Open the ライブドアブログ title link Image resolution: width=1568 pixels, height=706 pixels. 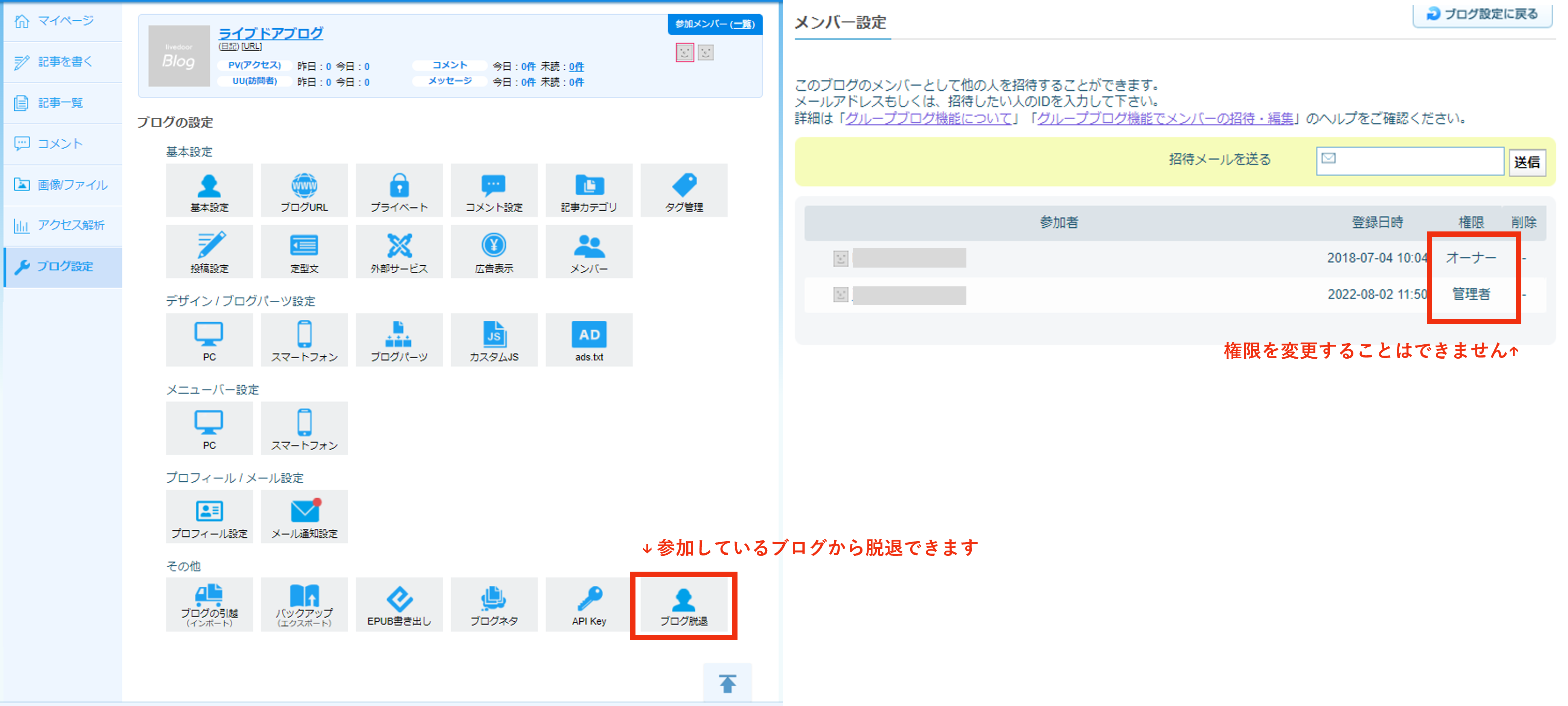(x=270, y=33)
